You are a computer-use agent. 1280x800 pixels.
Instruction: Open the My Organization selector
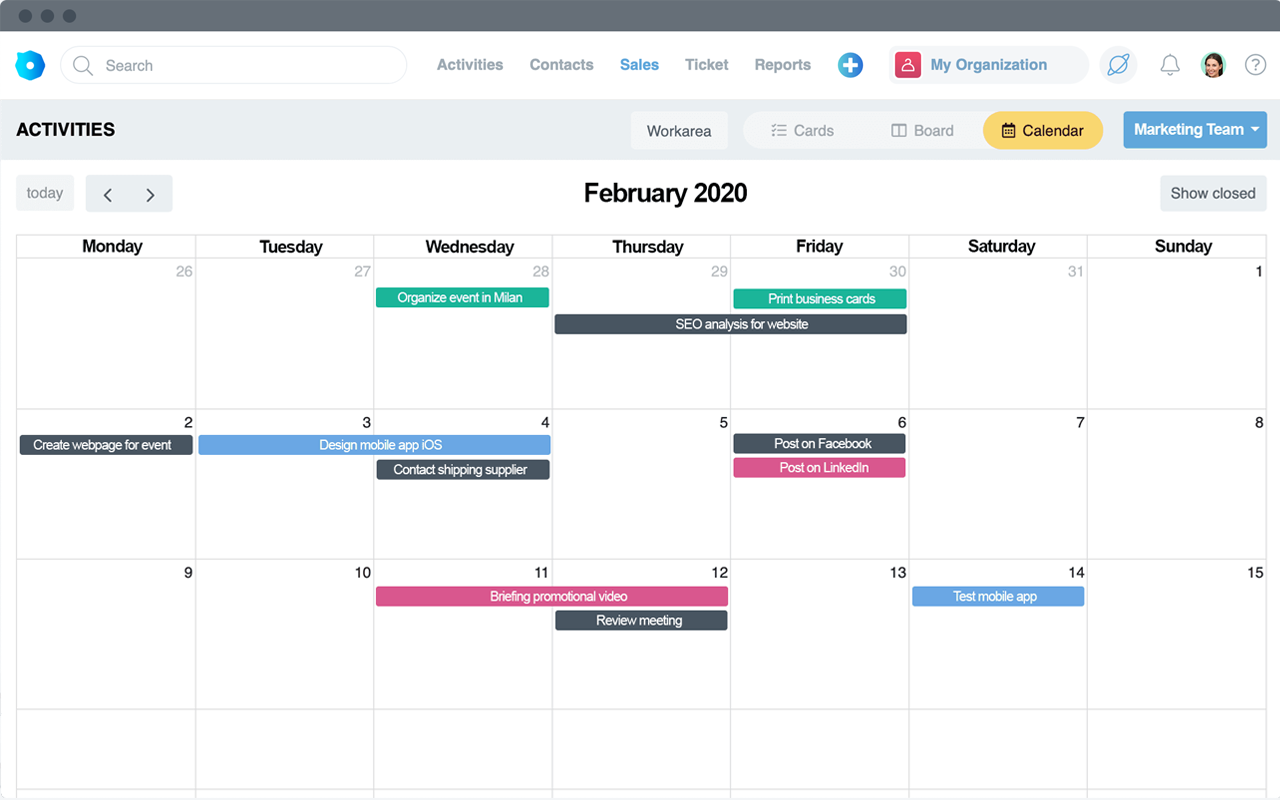coord(988,65)
